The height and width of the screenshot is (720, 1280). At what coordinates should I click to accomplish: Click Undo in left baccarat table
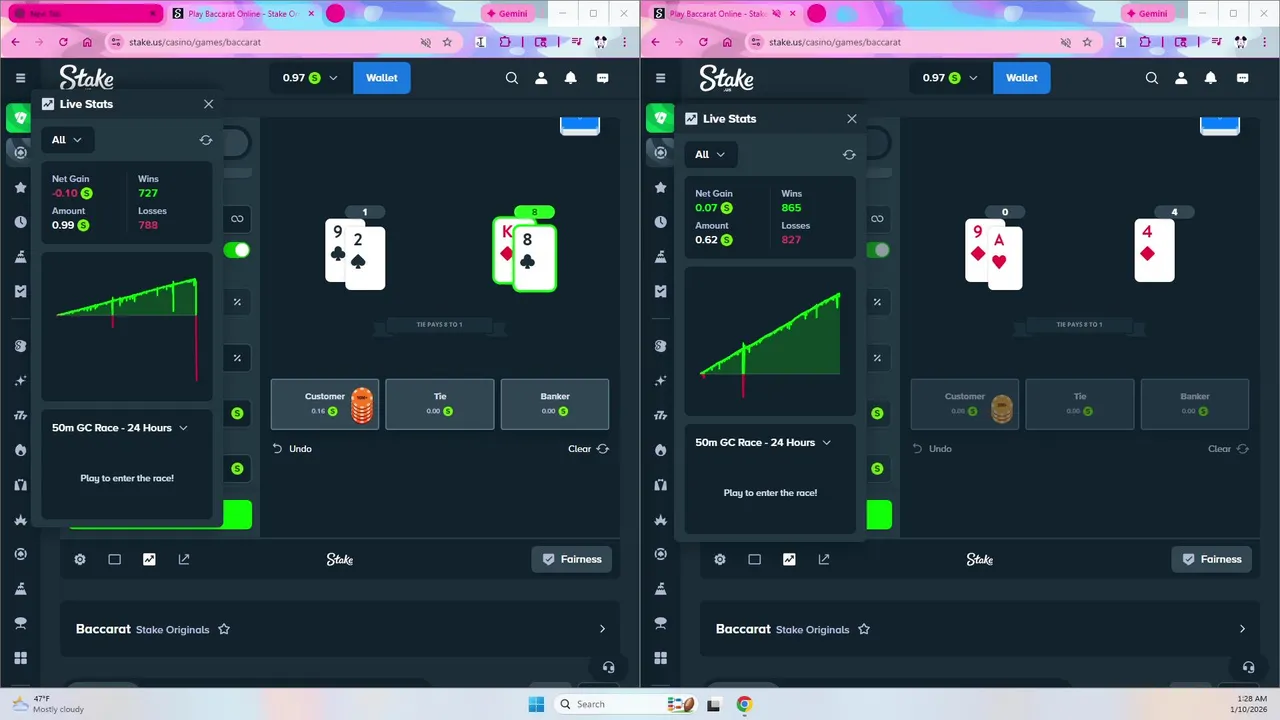(x=292, y=449)
